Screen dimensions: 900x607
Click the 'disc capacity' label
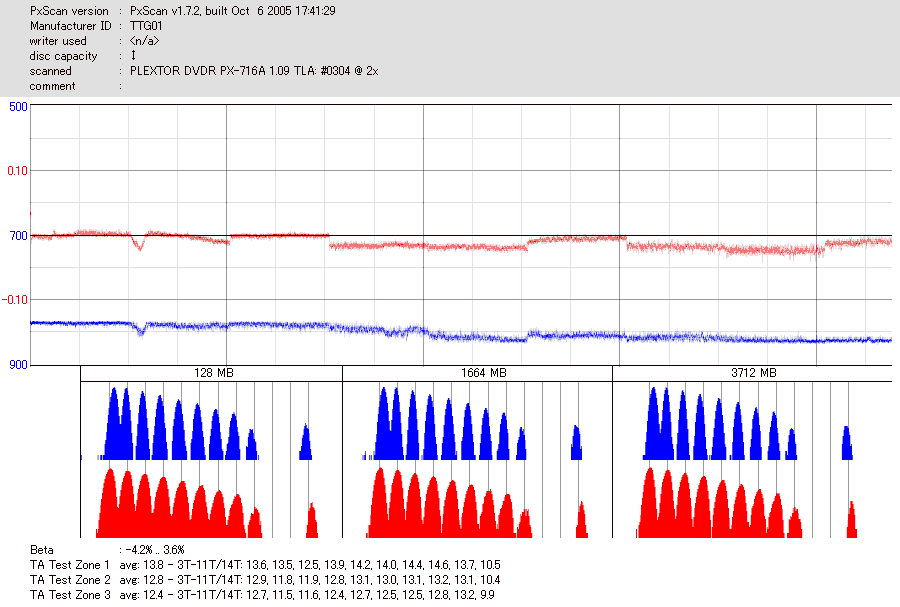[x=63, y=56]
